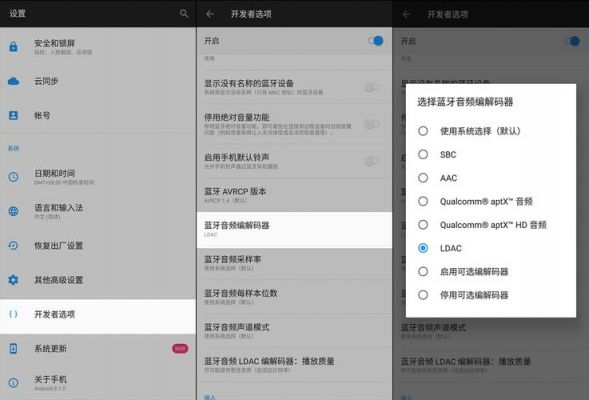
Task: Tap the gear icon for advanced settings
Action: (x=13, y=280)
